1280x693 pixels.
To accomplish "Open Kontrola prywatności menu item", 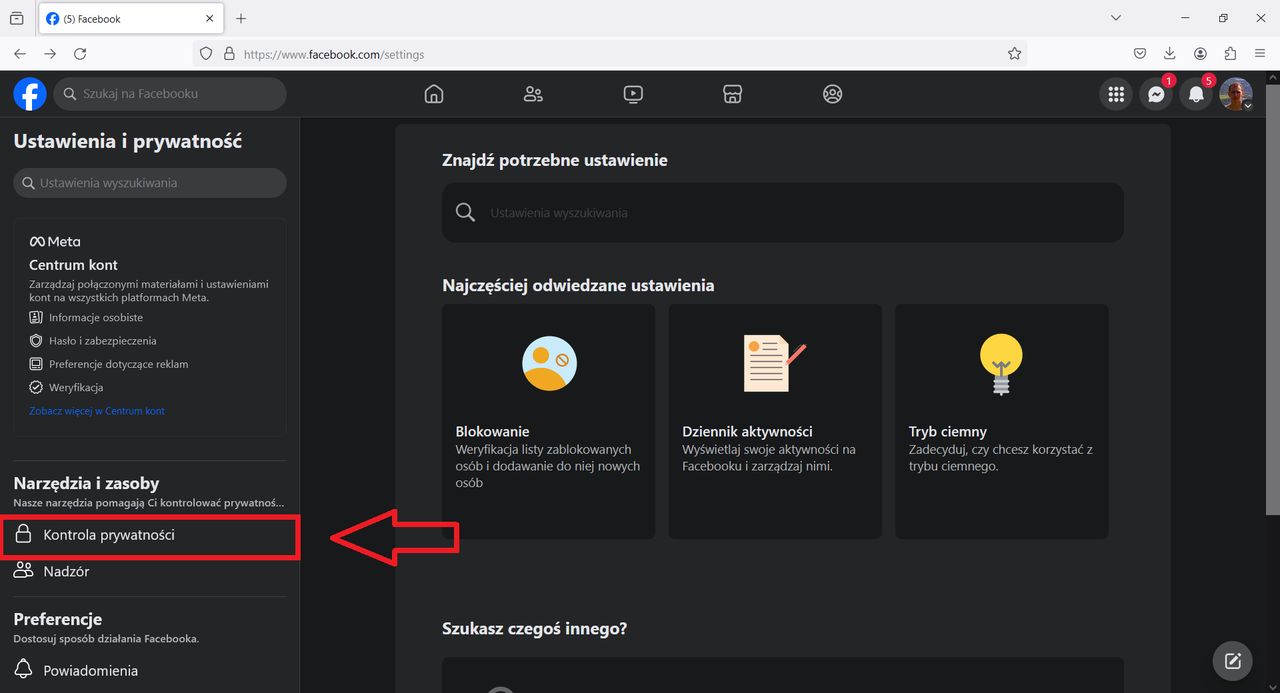I will point(150,535).
